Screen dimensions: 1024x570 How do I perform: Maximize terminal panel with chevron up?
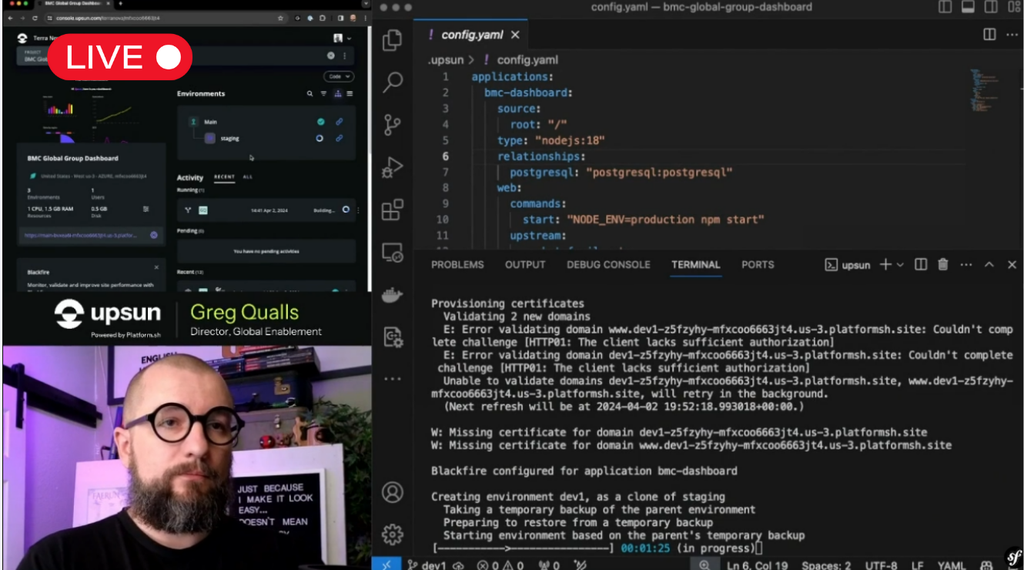(989, 264)
